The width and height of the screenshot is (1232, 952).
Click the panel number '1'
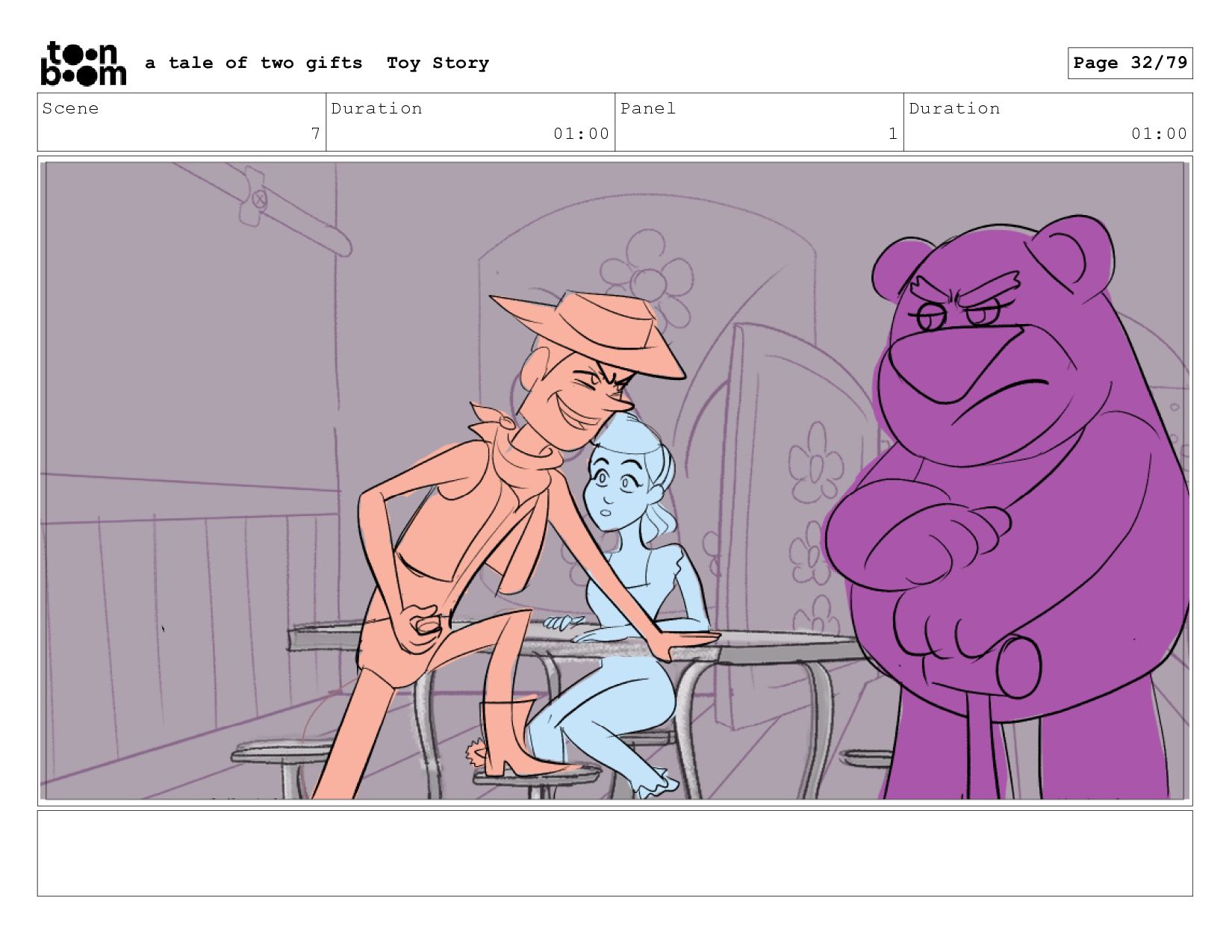tap(893, 134)
